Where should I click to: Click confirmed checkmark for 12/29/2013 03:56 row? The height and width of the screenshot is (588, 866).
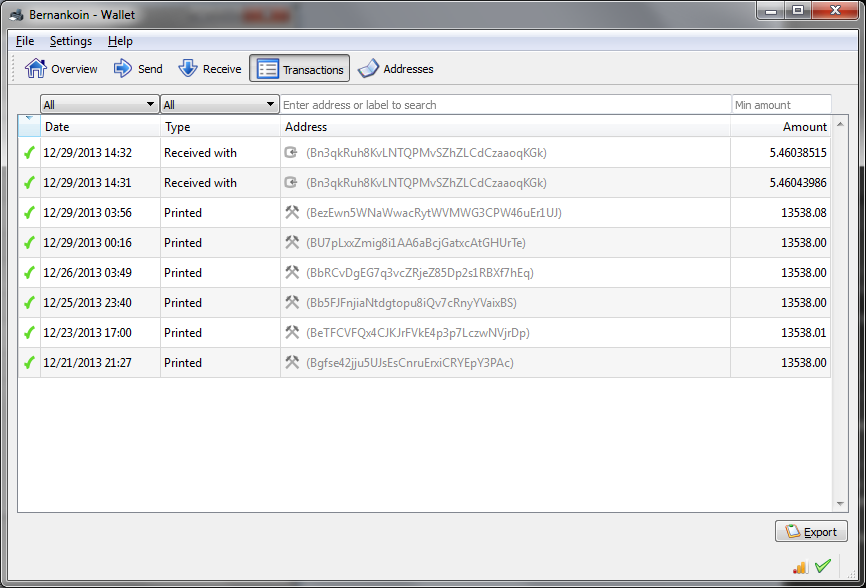[29, 212]
